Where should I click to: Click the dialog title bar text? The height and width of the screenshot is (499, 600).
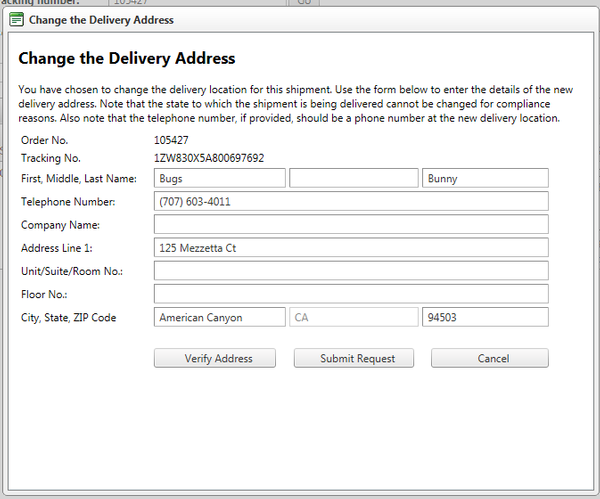tap(101, 20)
